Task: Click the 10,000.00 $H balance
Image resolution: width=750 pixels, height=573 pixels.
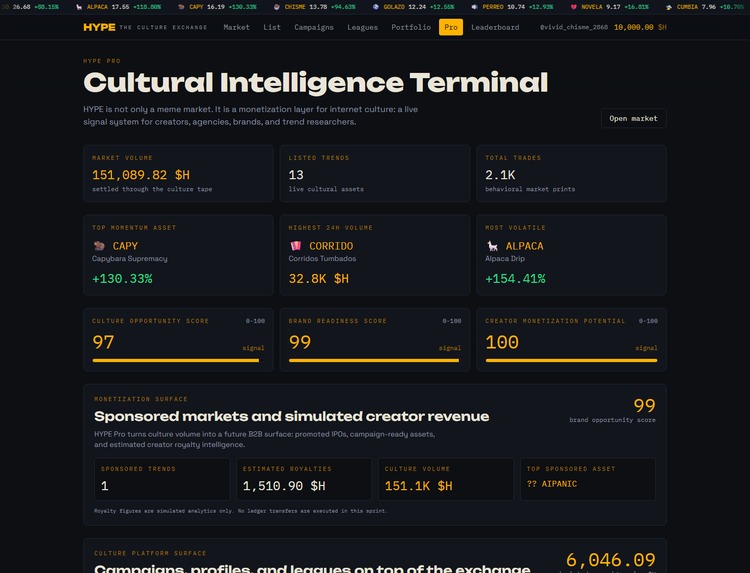Action: click(x=640, y=27)
